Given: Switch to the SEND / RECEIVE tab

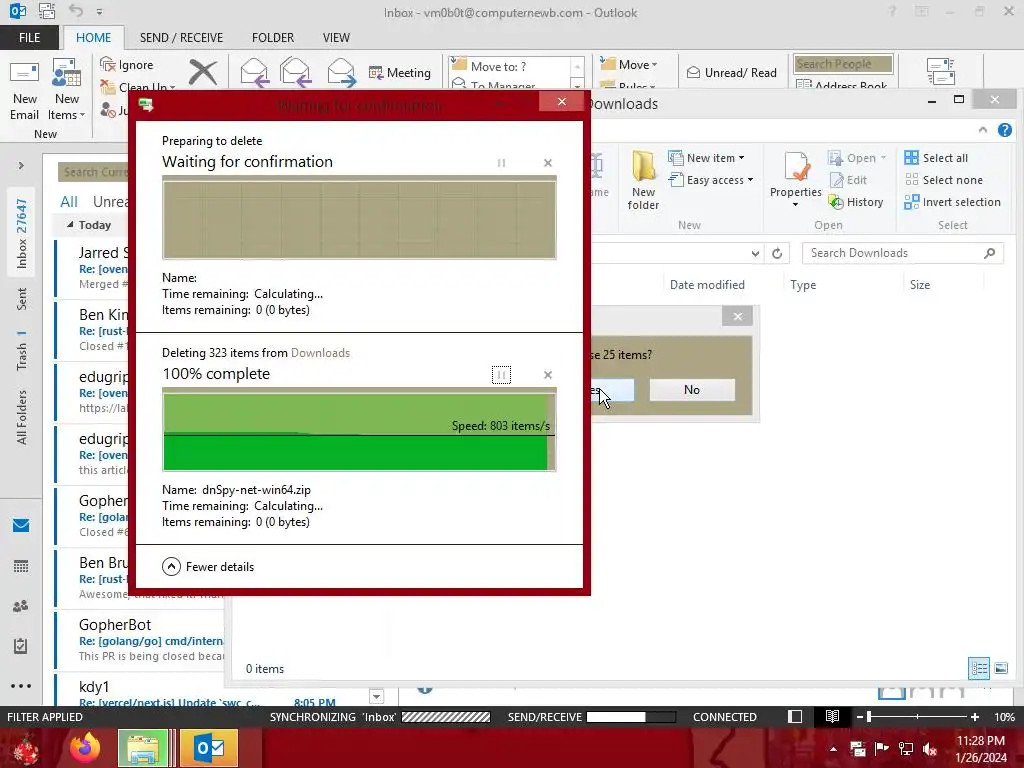Looking at the screenshot, I should pyautogui.click(x=181, y=38).
